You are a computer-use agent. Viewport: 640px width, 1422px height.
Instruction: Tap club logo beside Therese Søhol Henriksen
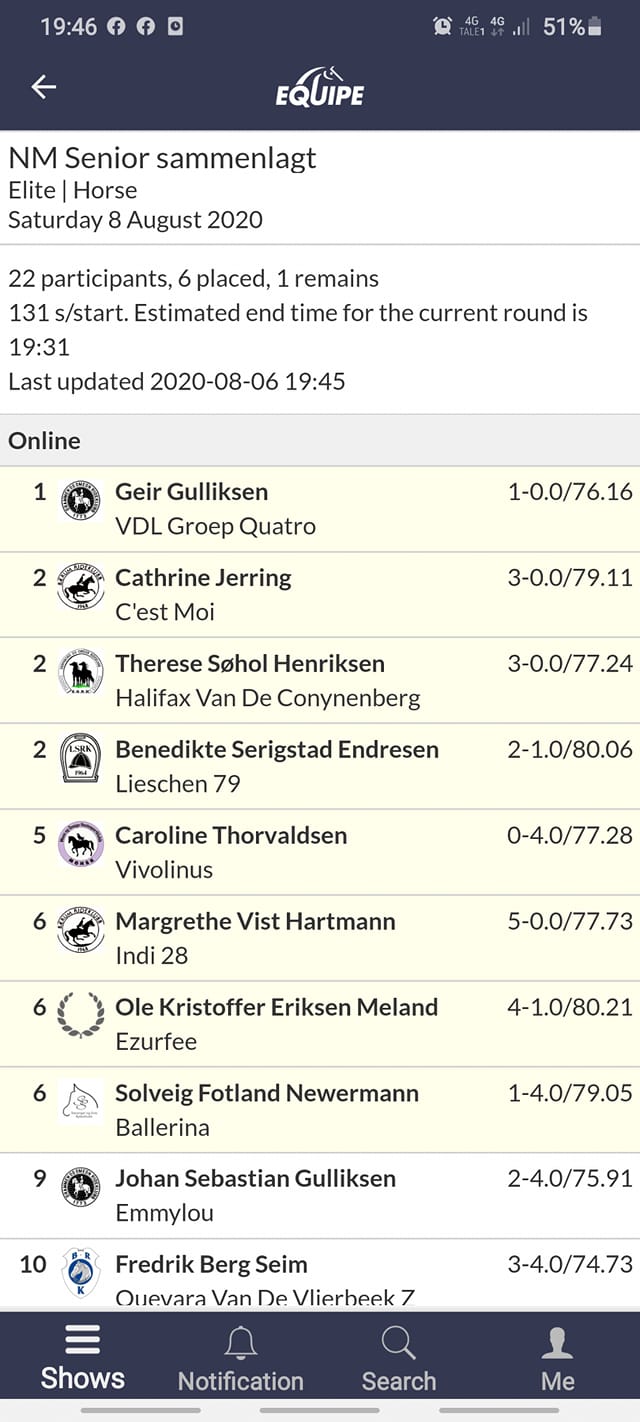click(x=80, y=674)
